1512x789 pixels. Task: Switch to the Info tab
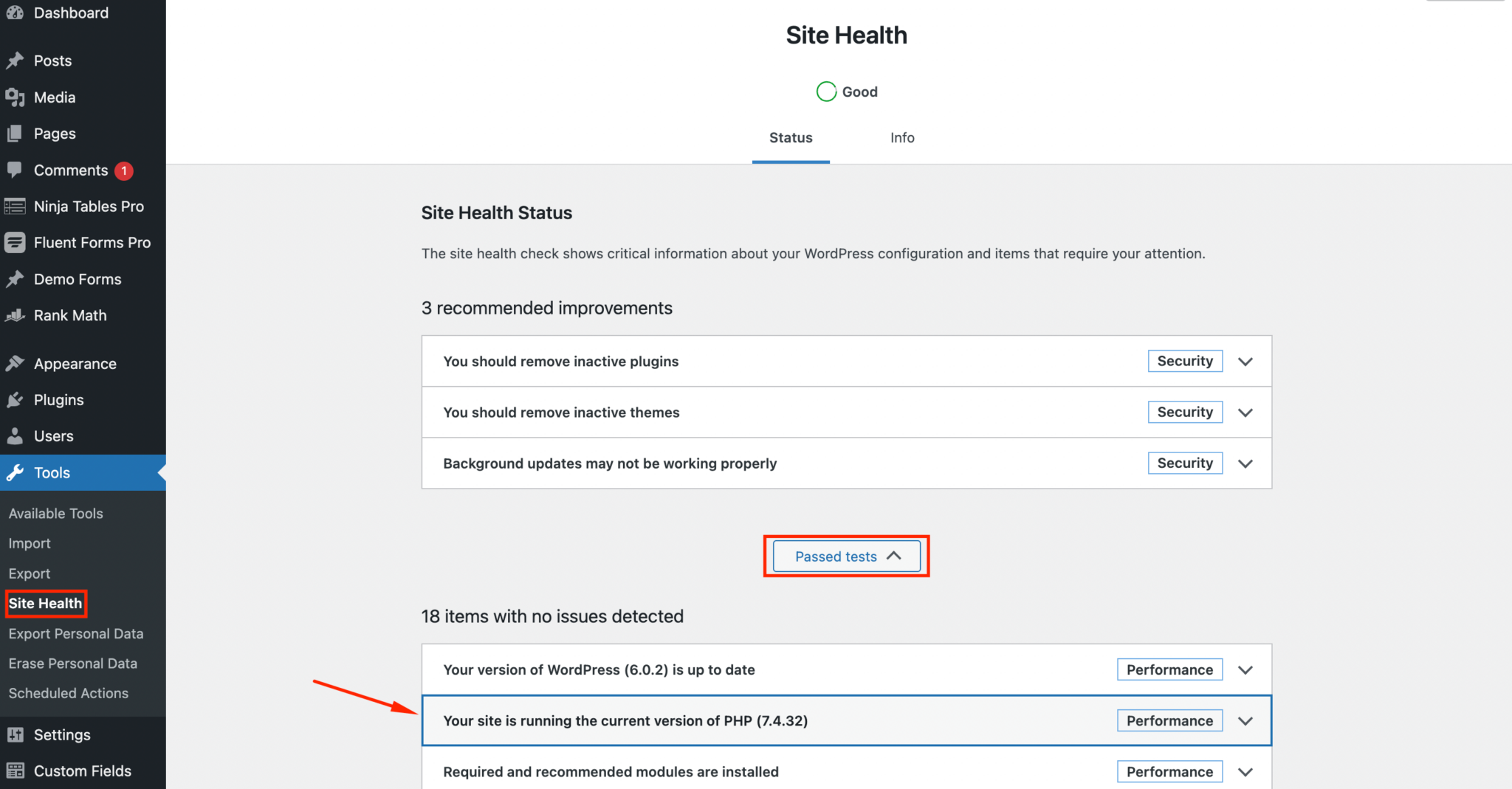(902, 137)
